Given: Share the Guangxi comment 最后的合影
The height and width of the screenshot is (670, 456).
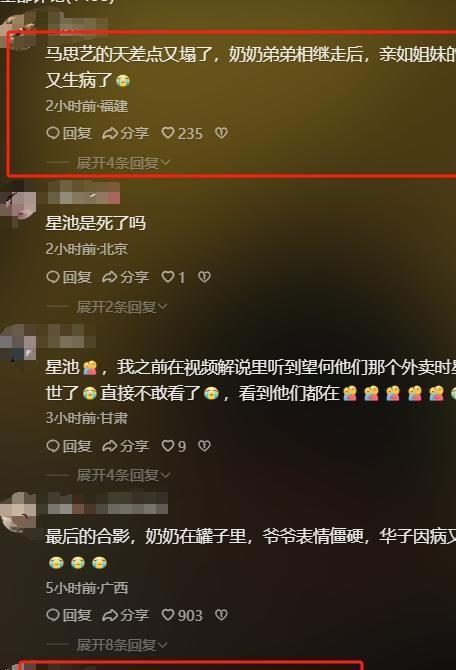Looking at the screenshot, I should [x=126, y=615].
